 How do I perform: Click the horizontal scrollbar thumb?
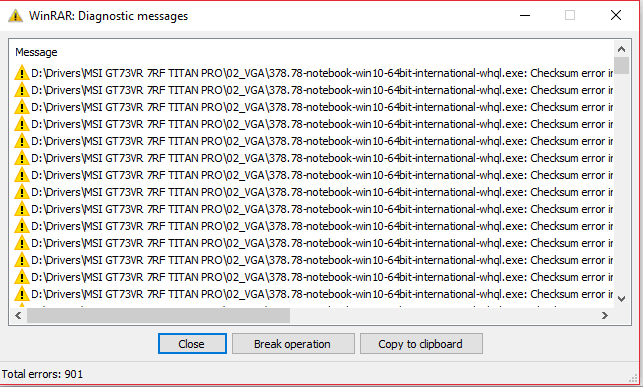point(158,315)
